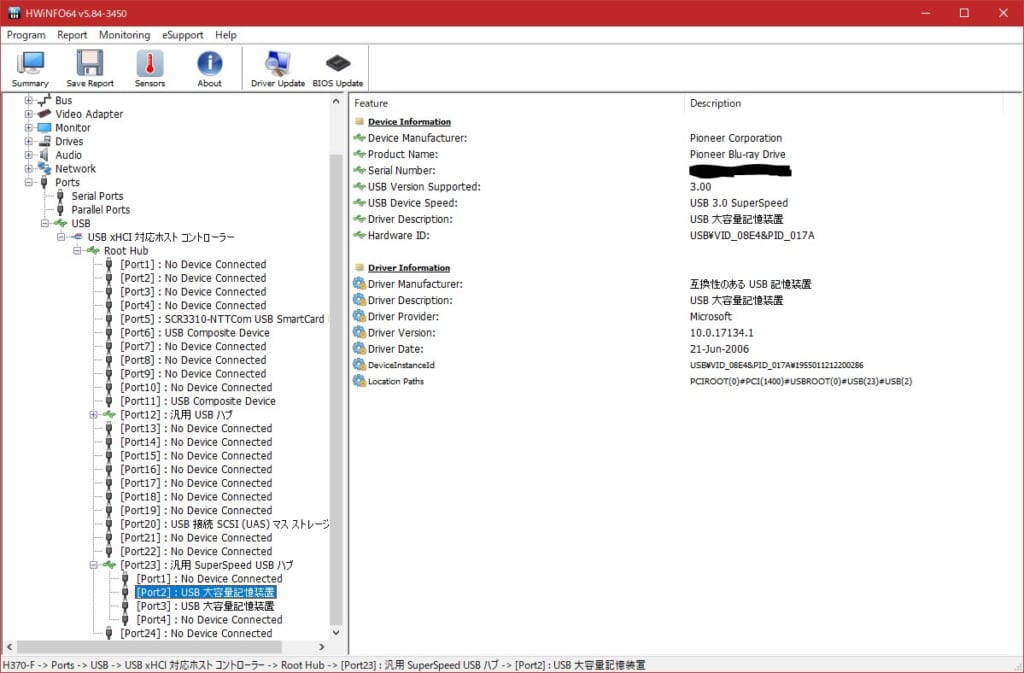Open the Program menu

coord(26,35)
